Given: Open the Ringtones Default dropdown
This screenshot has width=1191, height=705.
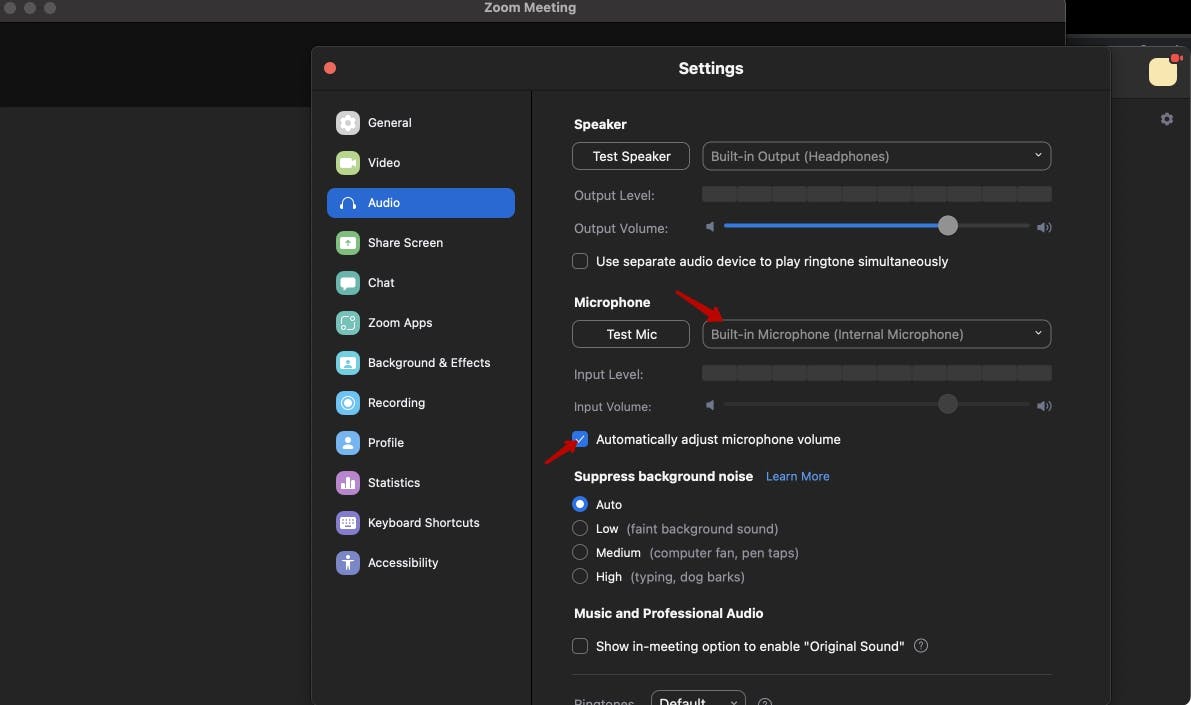Looking at the screenshot, I should click(x=698, y=698).
